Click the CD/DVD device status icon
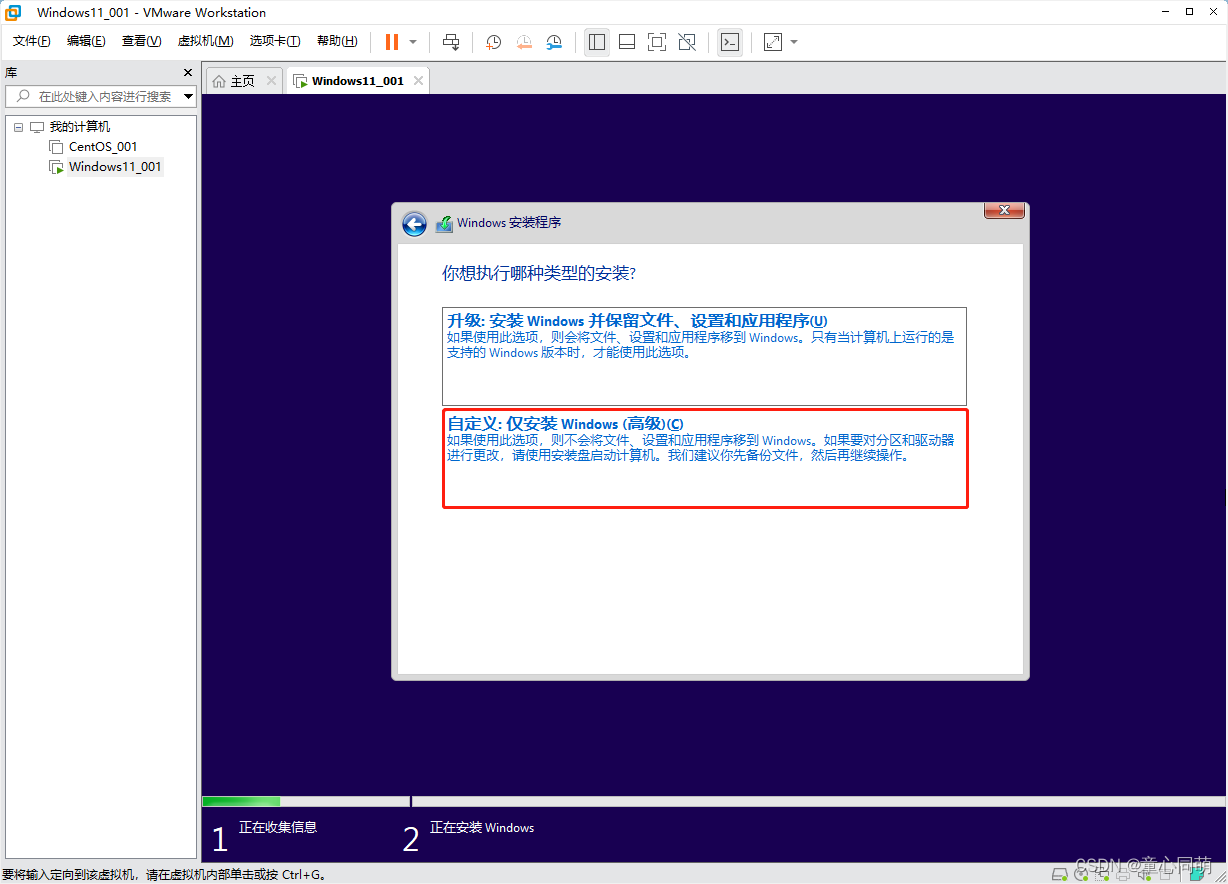Viewport: 1228px width, 884px height. tap(1081, 873)
